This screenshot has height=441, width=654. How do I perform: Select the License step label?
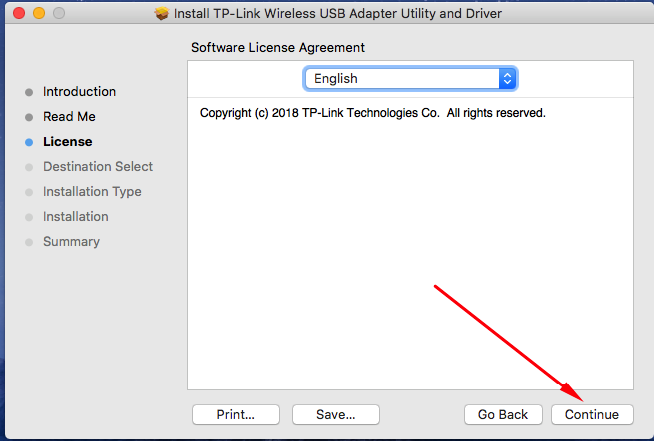pyautogui.click(x=67, y=142)
